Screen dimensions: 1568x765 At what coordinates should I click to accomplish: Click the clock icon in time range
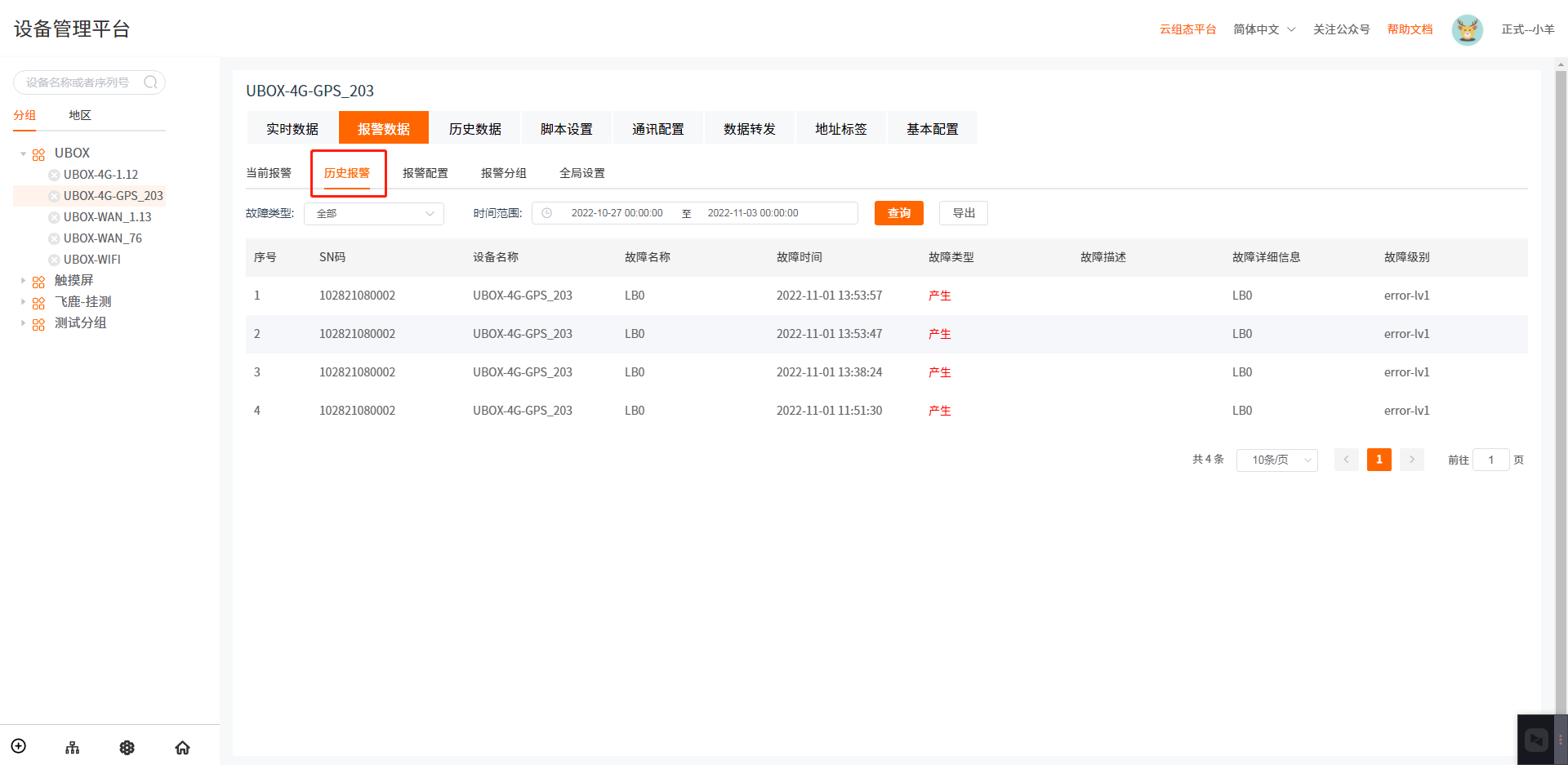click(547, 213)
